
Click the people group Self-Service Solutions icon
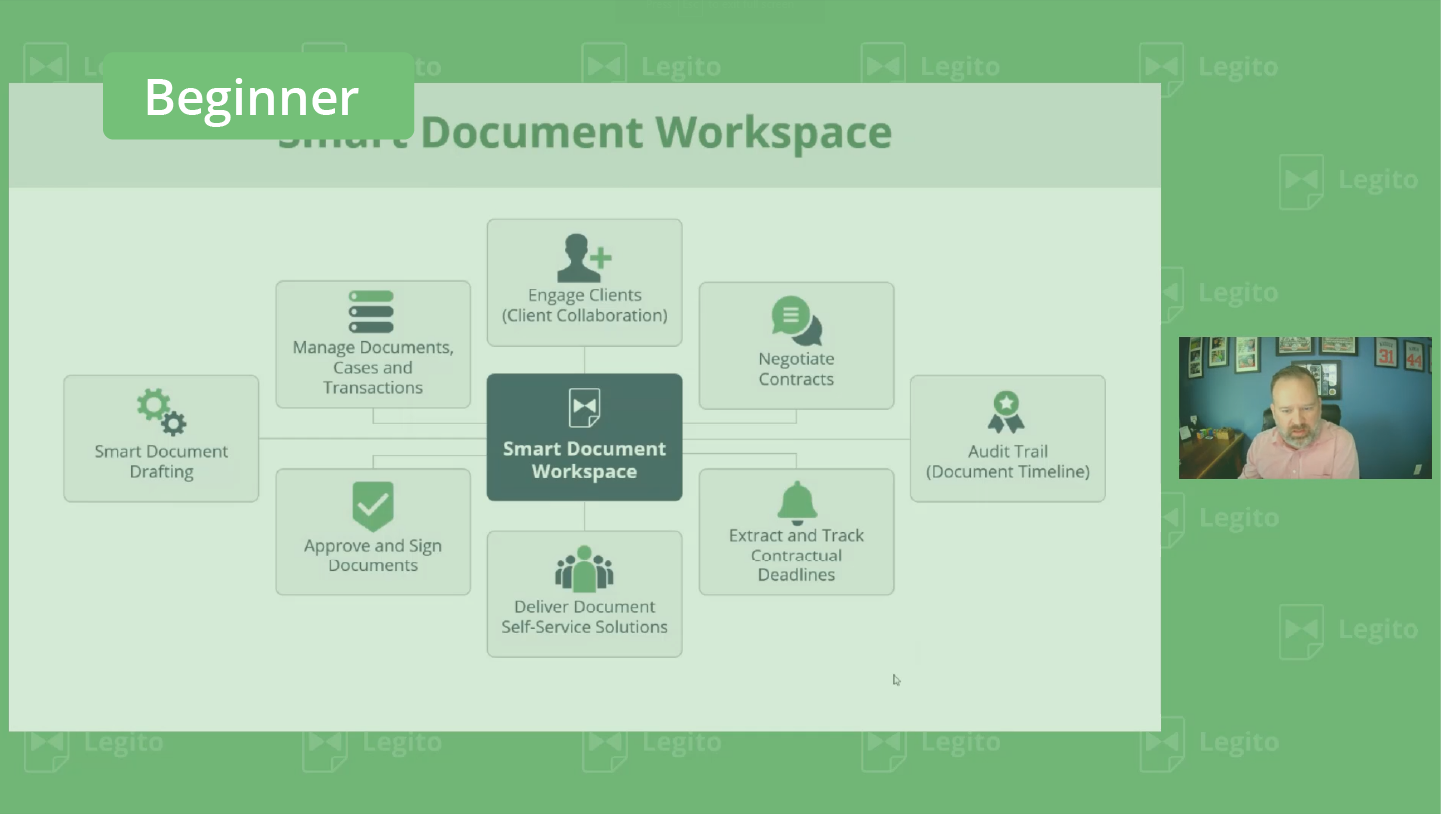tap(584, 568)
